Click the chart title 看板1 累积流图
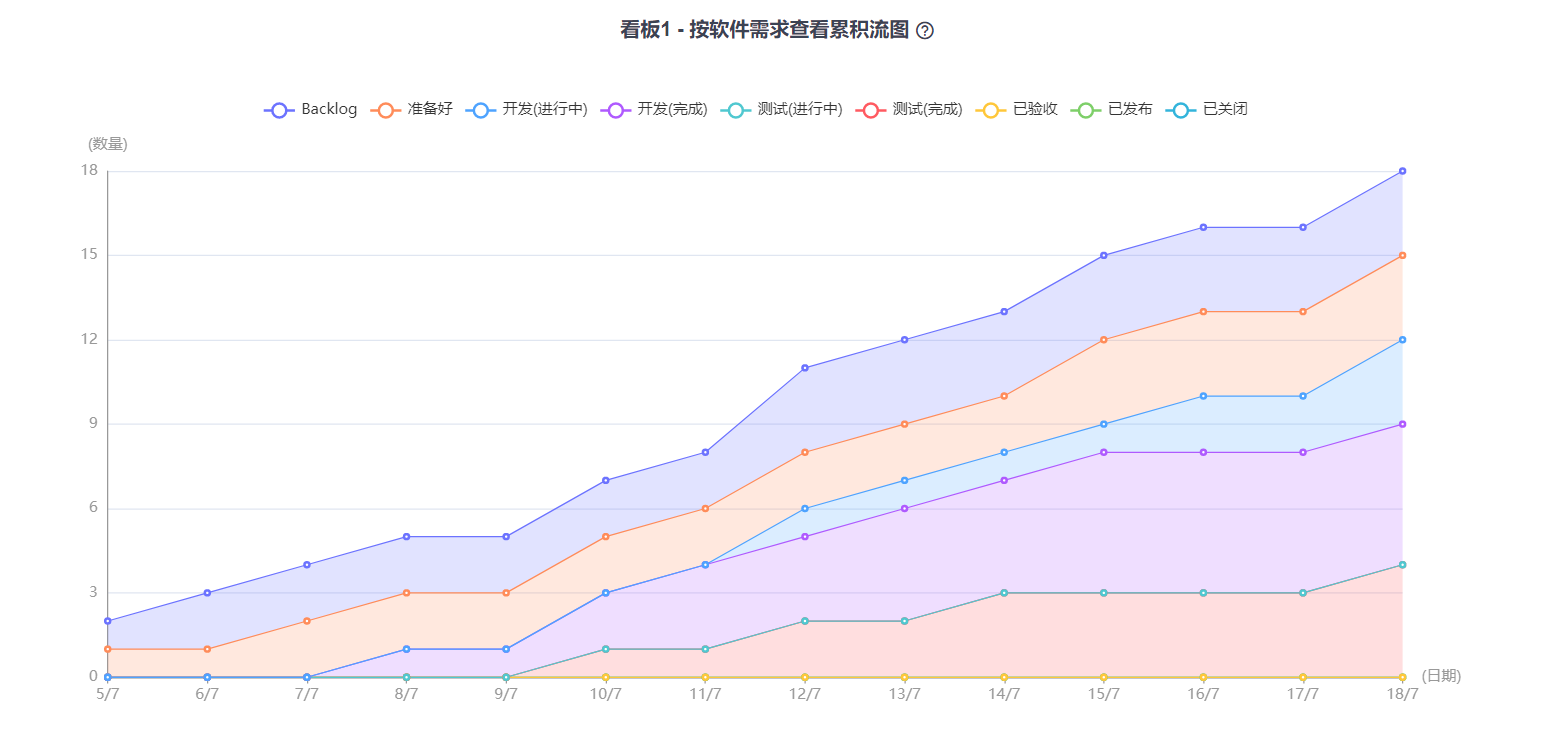Screen dimensions: 1550x745 pos(765,30)
